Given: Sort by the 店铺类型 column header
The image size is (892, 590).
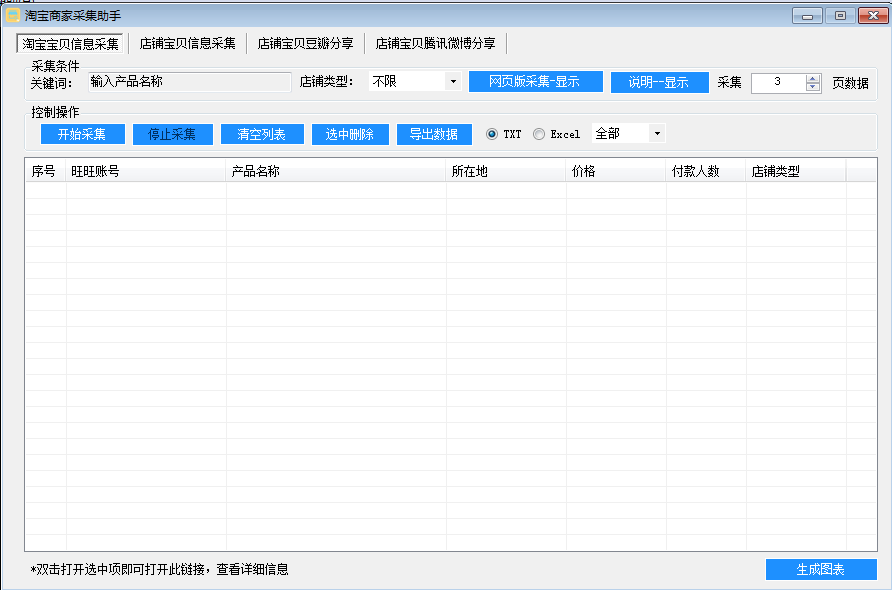Looking at the screenshot, I should tap(796, 171).
